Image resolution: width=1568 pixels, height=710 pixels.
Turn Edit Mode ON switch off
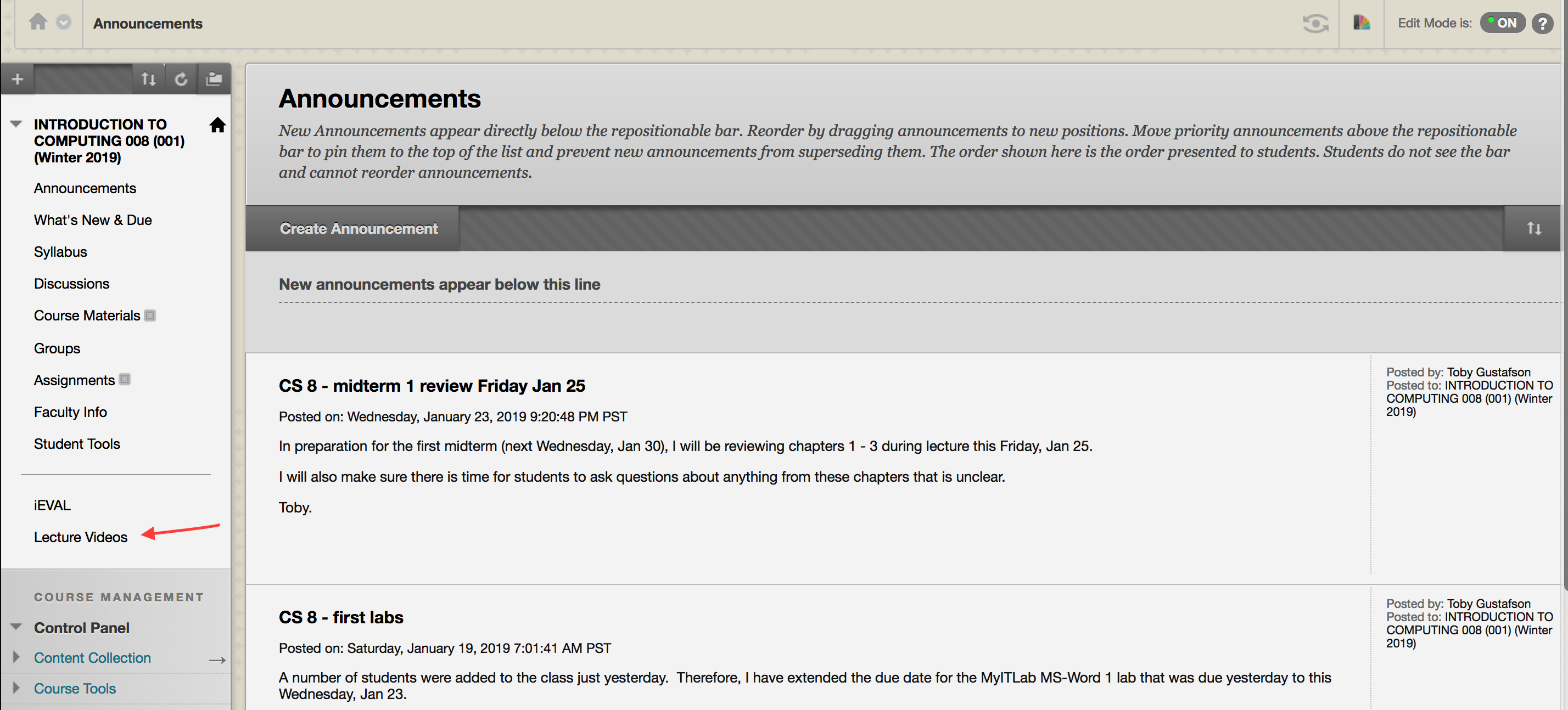pyautogui.click(x=1502, y=23)
